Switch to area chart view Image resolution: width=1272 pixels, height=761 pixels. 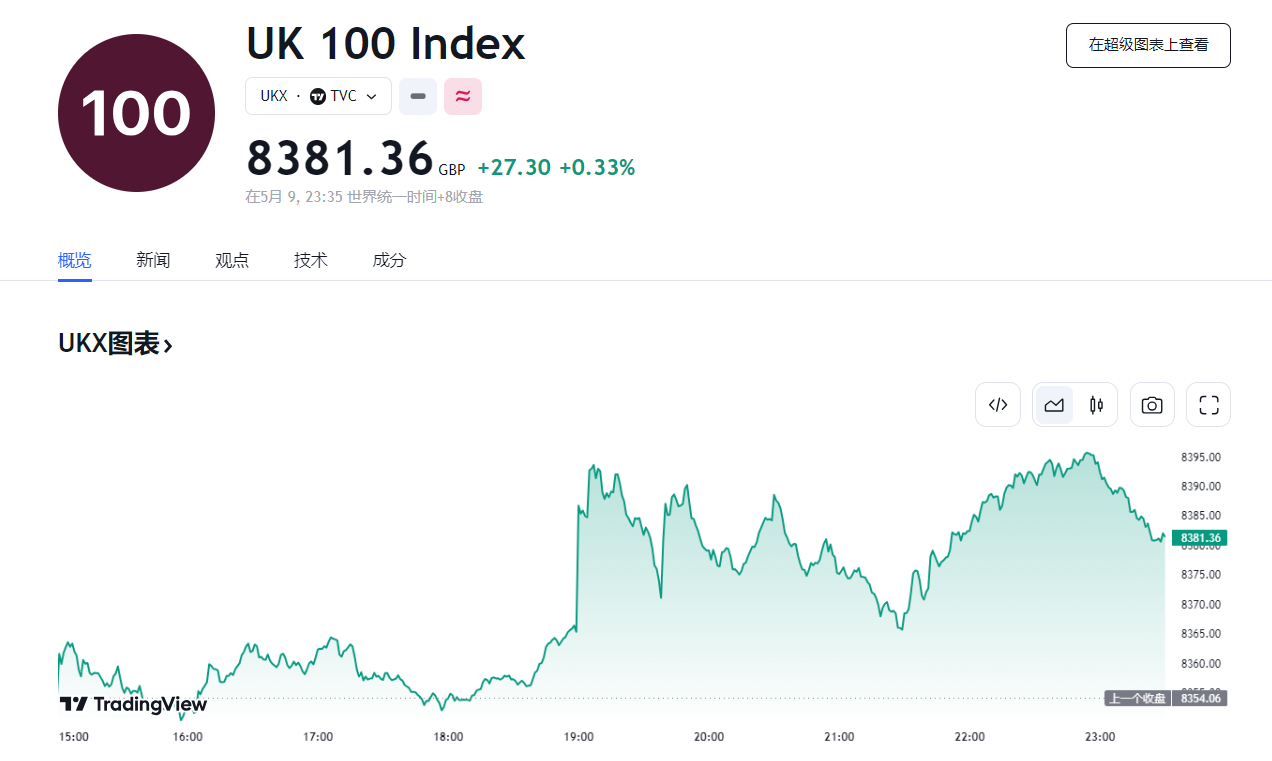click(1054, 405)
